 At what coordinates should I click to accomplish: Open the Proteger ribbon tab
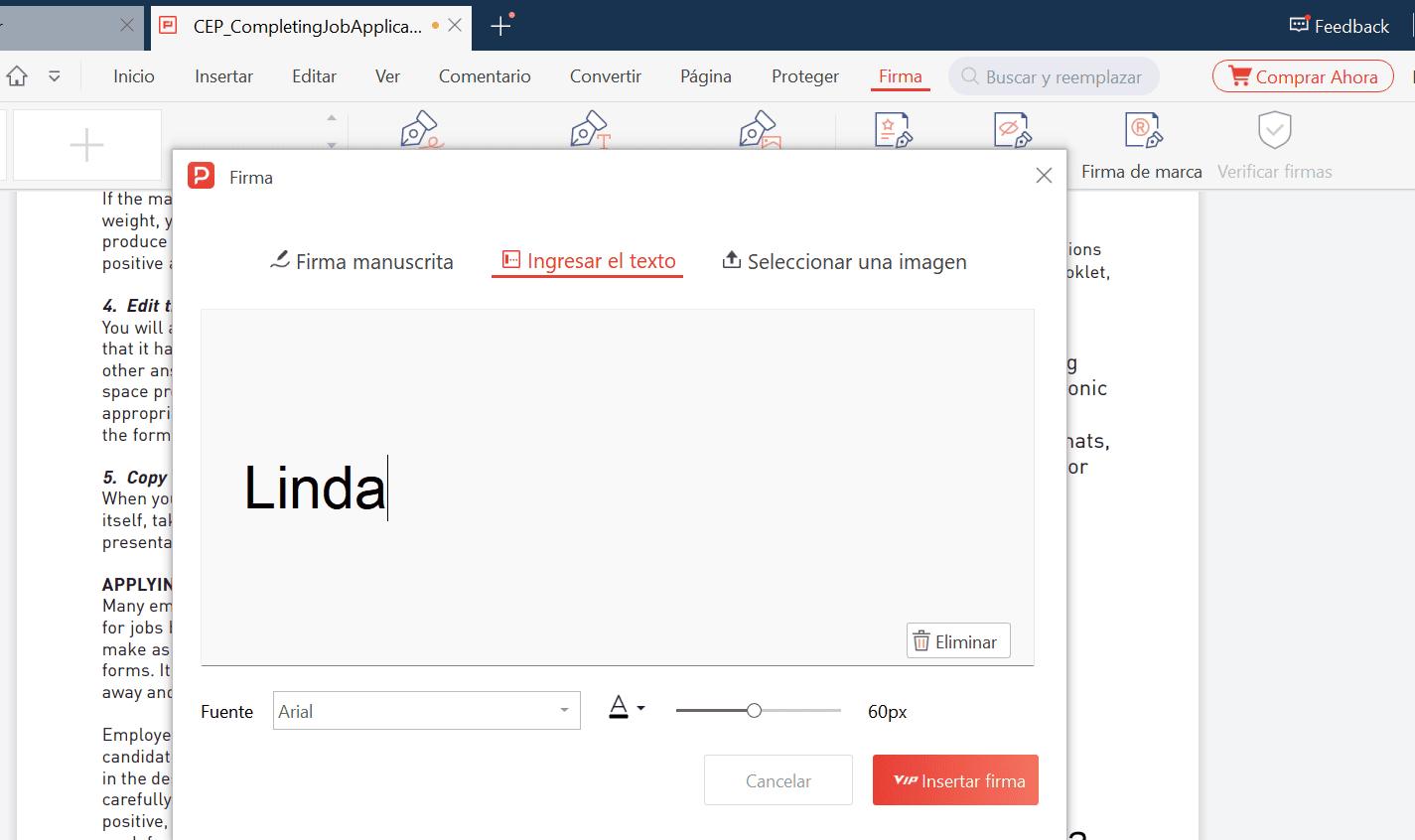804,75
